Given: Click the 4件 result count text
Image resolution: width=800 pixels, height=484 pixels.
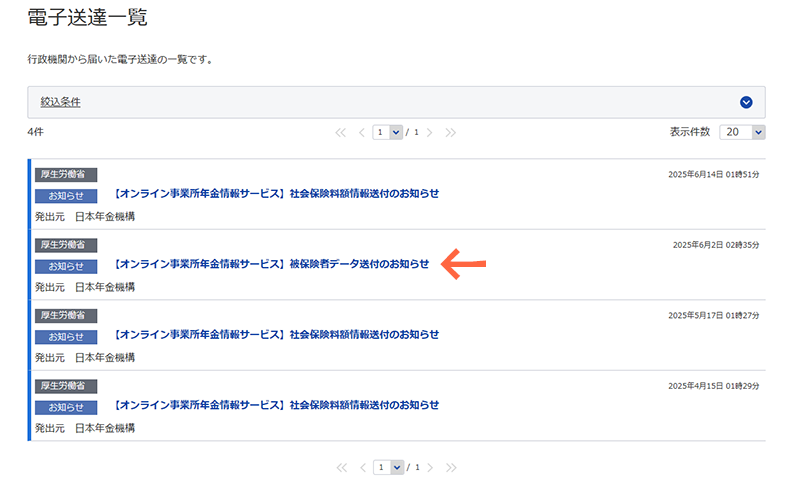Looking at the screenshot, I should (36, 132).
